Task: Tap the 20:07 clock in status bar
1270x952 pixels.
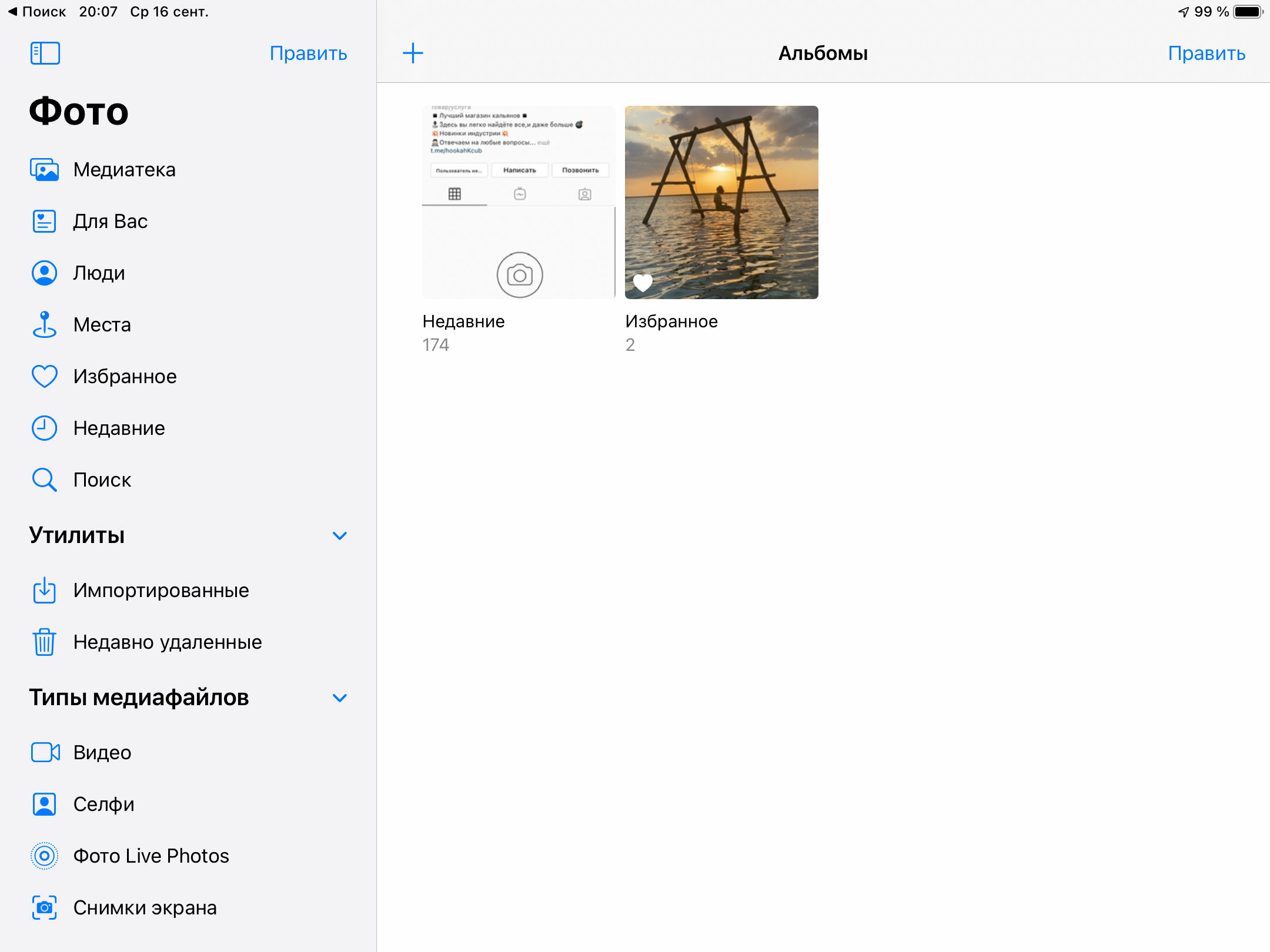Action: coord(98,12)
